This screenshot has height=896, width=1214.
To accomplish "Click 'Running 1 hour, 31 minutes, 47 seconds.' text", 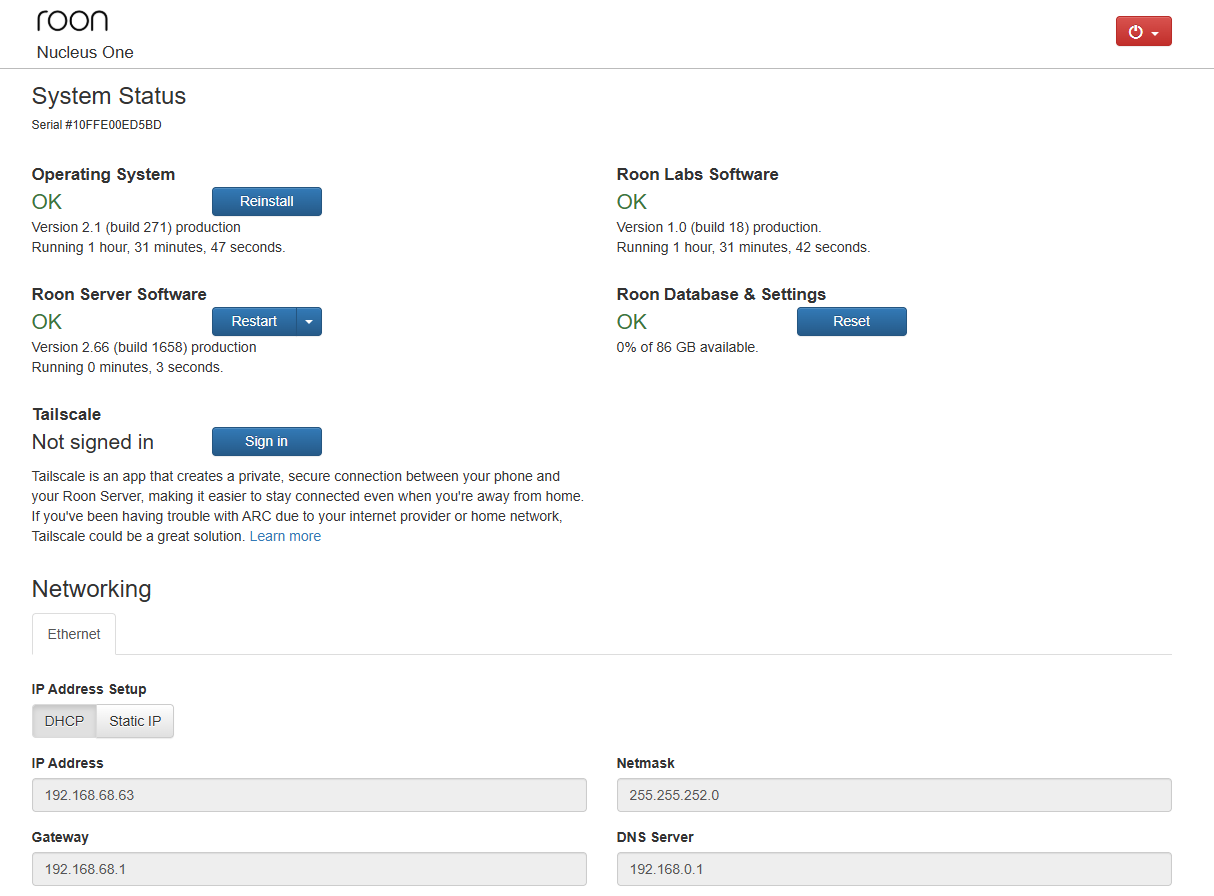I will point(158,247).
